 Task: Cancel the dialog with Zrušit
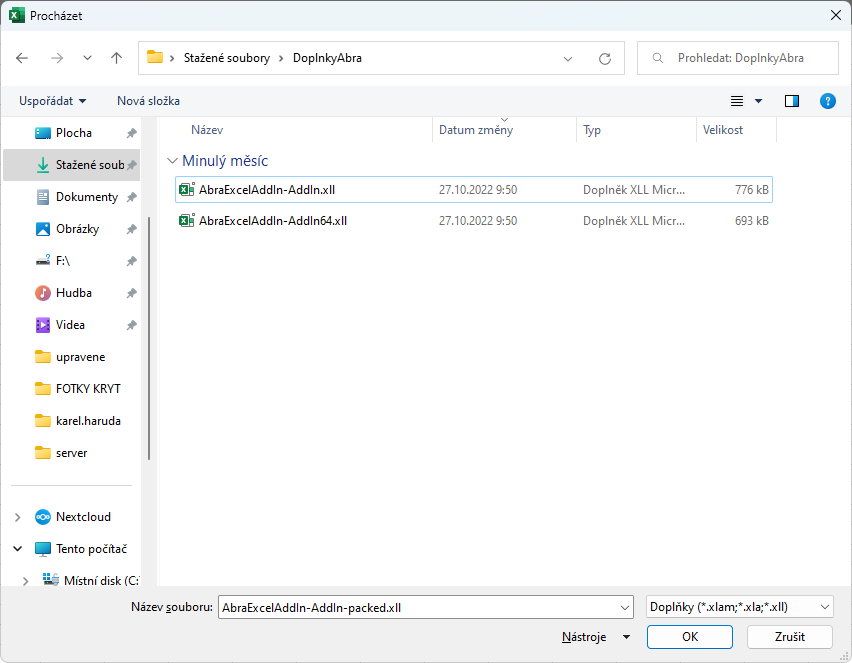790,637
